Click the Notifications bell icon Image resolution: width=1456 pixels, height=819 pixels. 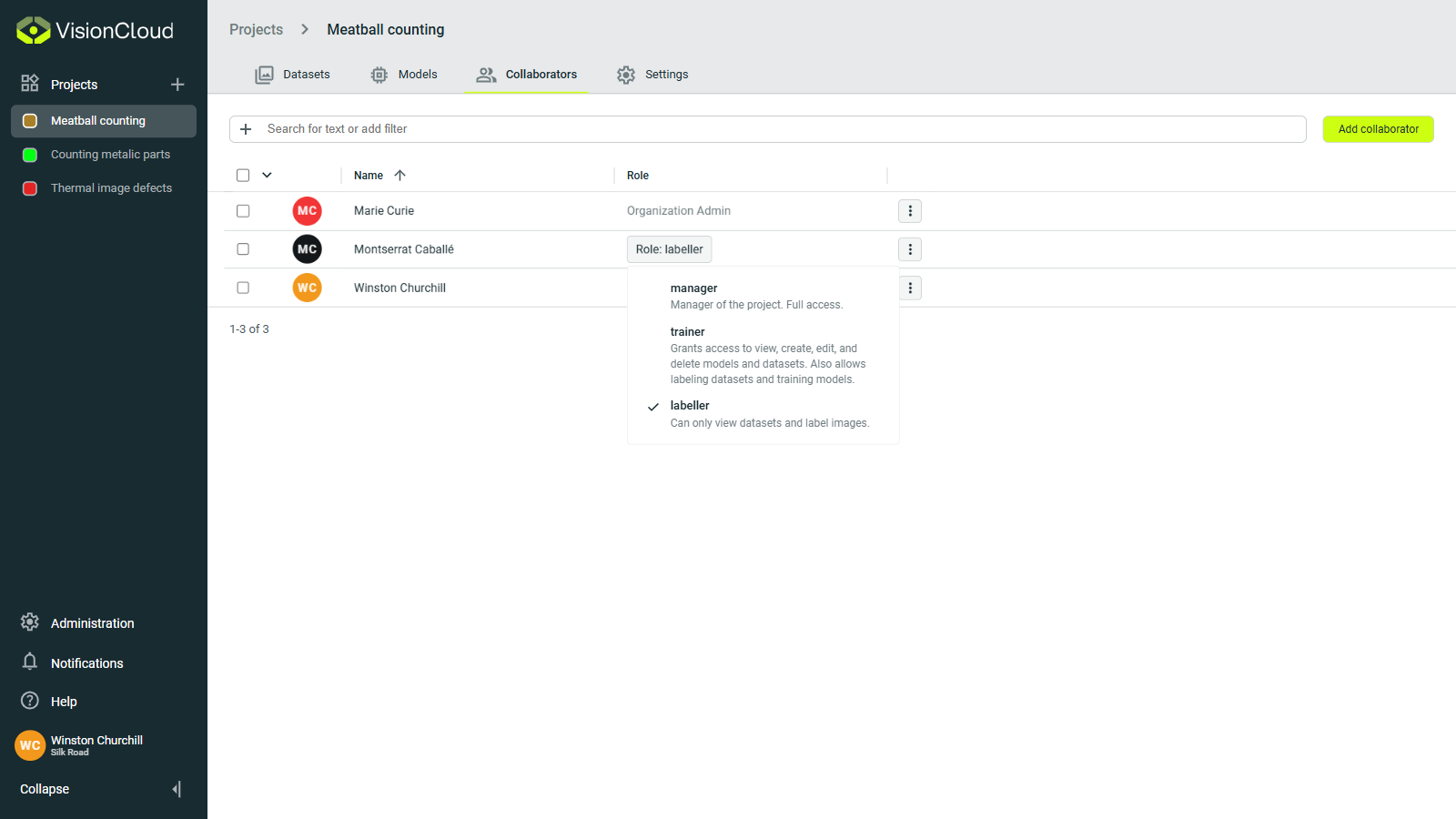pos(30,662)
